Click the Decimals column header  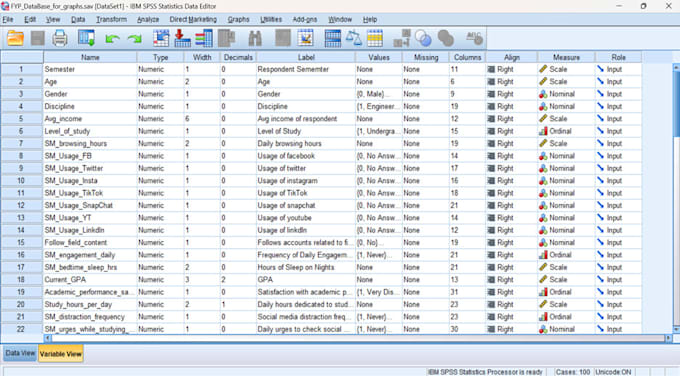[238, 57]
